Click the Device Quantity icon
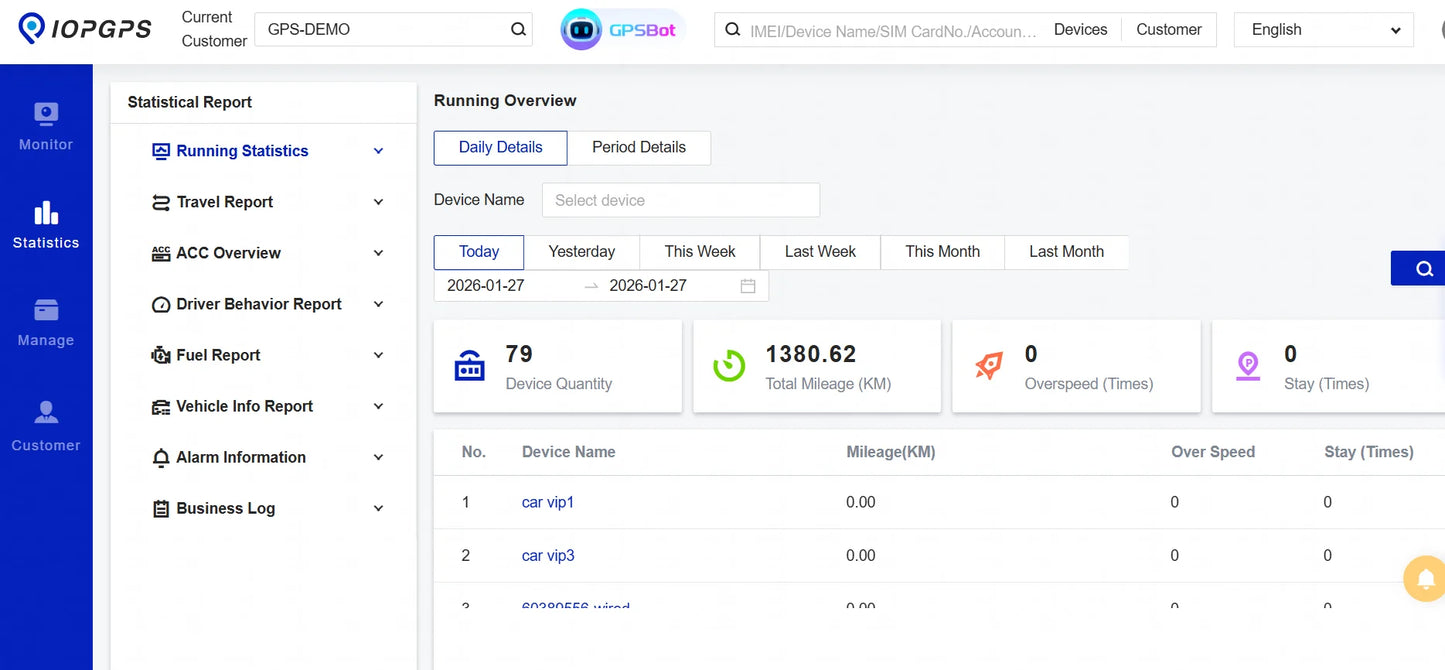Screen dimensions: 1445x670 (469, 366)
